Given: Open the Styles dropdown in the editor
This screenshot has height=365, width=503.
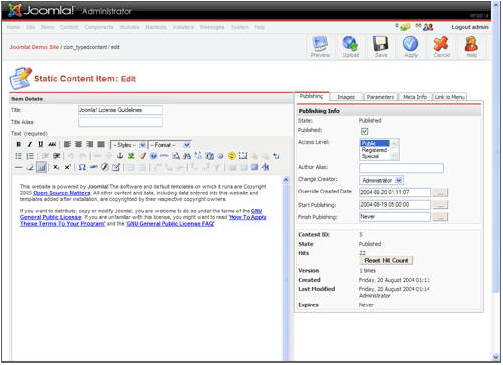Looking at the screenshot, I should (x=129, y=145).
